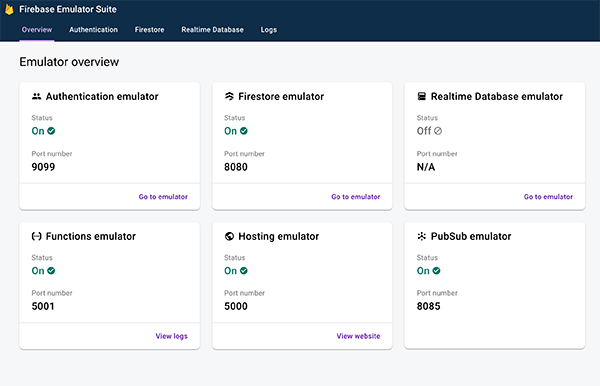The height and width of the screenshot is (386, 600).
Task: Click Status label in Realtime Database card
Action: 427,118
